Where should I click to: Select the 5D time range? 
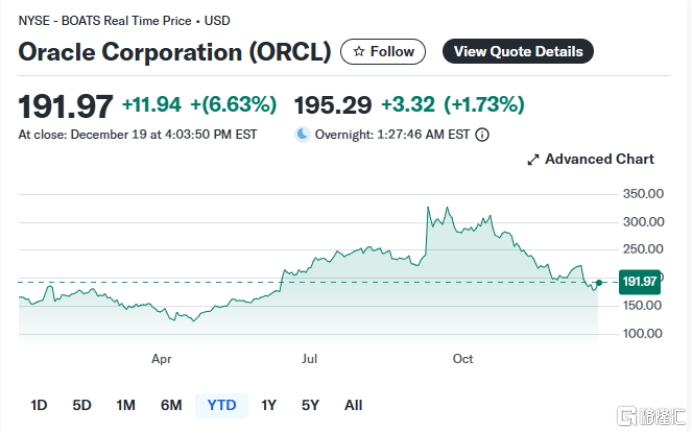point(82,405)
